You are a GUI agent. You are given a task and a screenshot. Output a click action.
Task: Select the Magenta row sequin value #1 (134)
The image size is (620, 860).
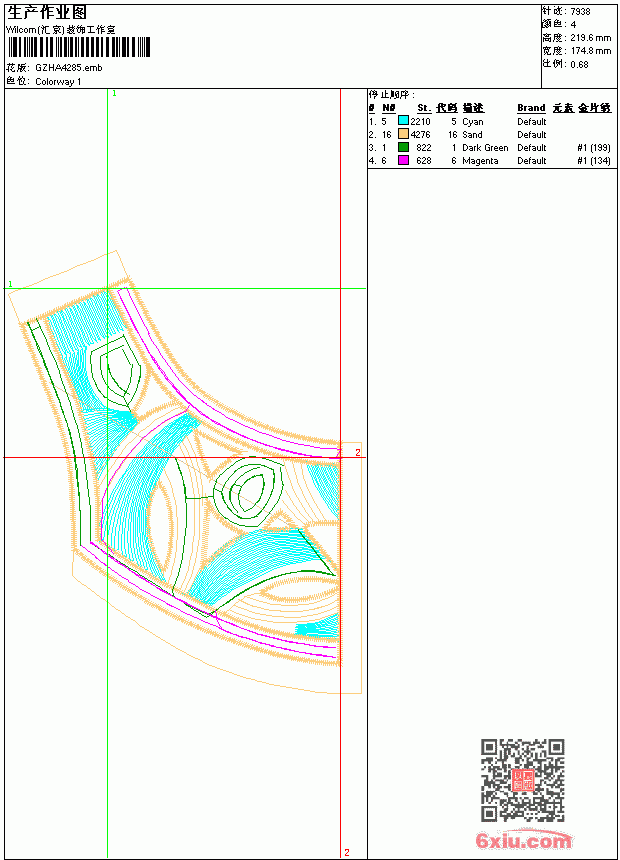click(x=594, y=161)
